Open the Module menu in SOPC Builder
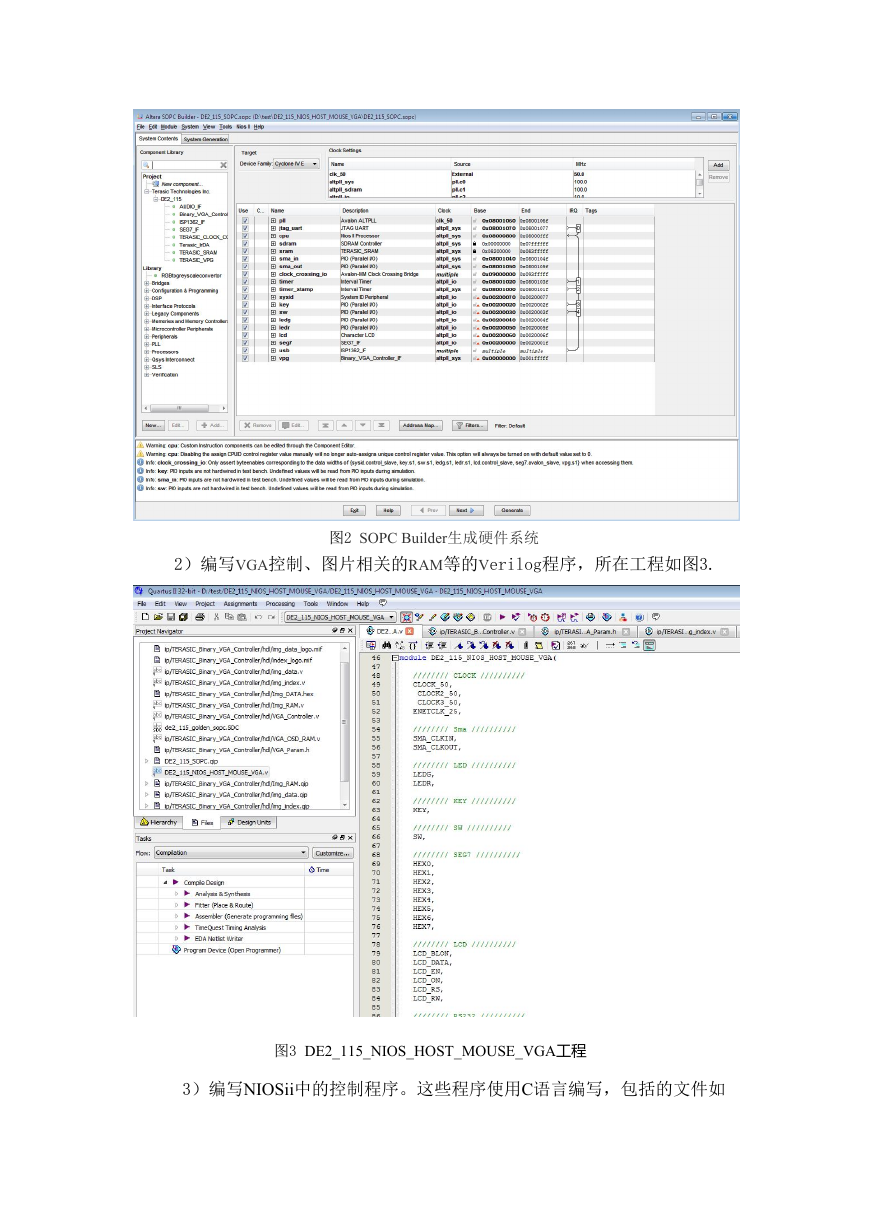This screenshot has height=1228, width=869. 168,127
